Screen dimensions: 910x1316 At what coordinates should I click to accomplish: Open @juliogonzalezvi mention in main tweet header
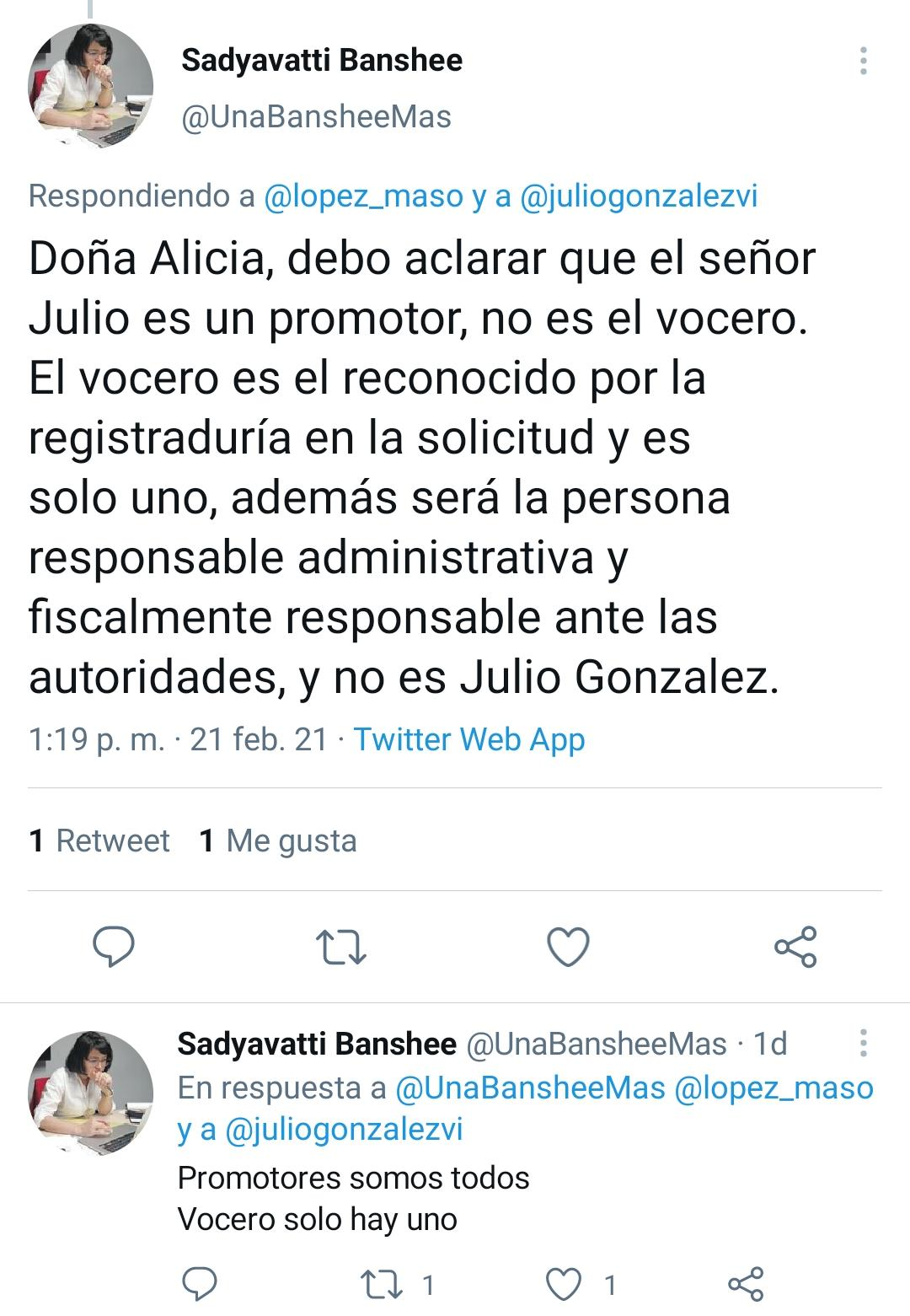[639, 196]
